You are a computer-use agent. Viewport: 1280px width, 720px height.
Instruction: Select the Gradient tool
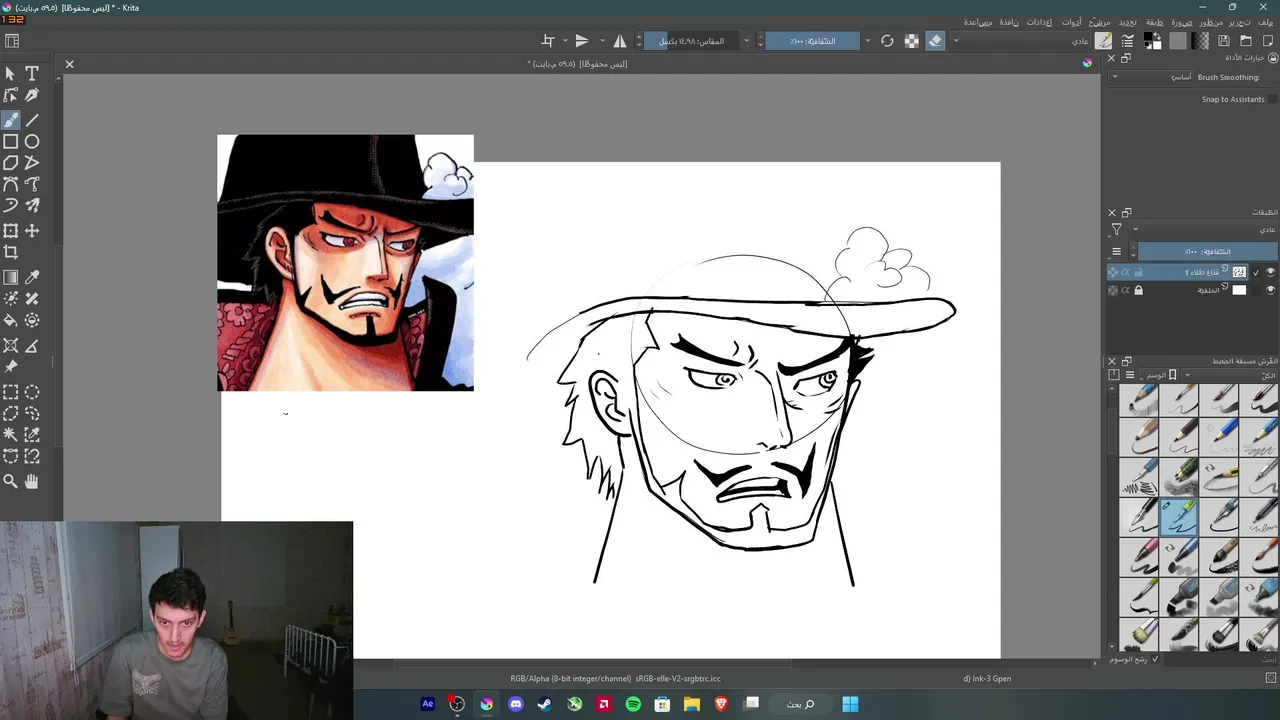[x=10, y=277]
